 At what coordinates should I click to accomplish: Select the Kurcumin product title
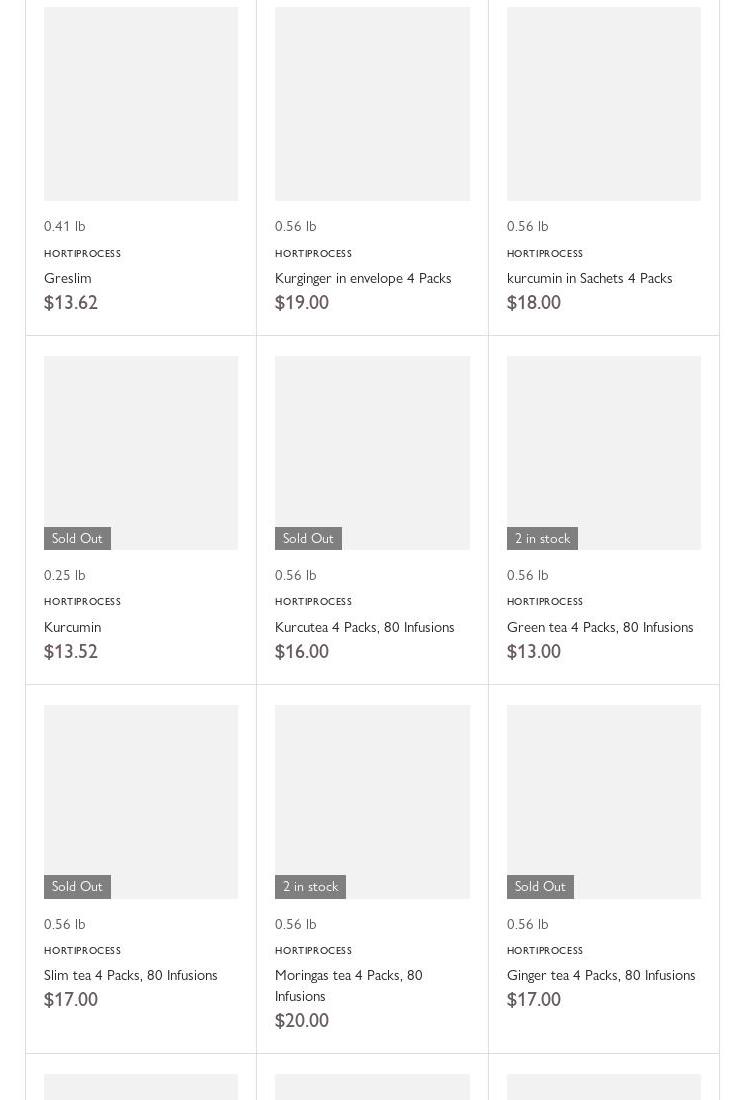(72, 627)
